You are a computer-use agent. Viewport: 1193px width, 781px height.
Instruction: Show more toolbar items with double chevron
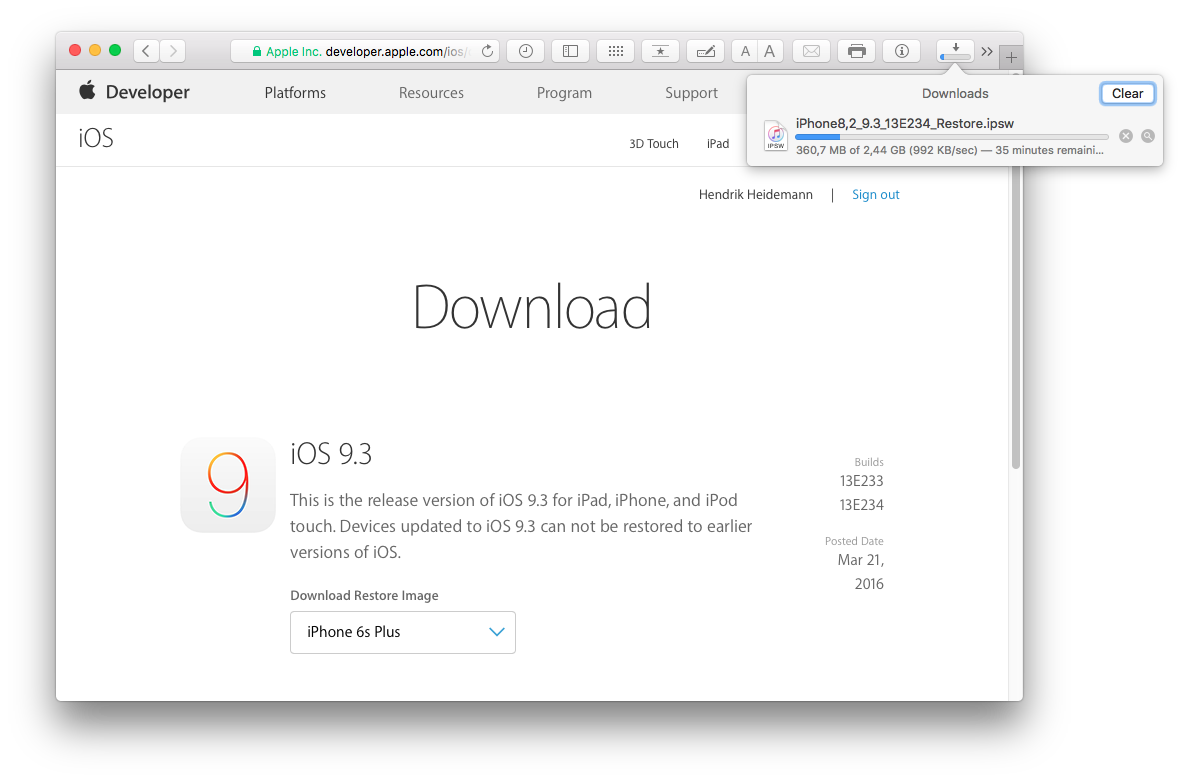pos(987,51)
